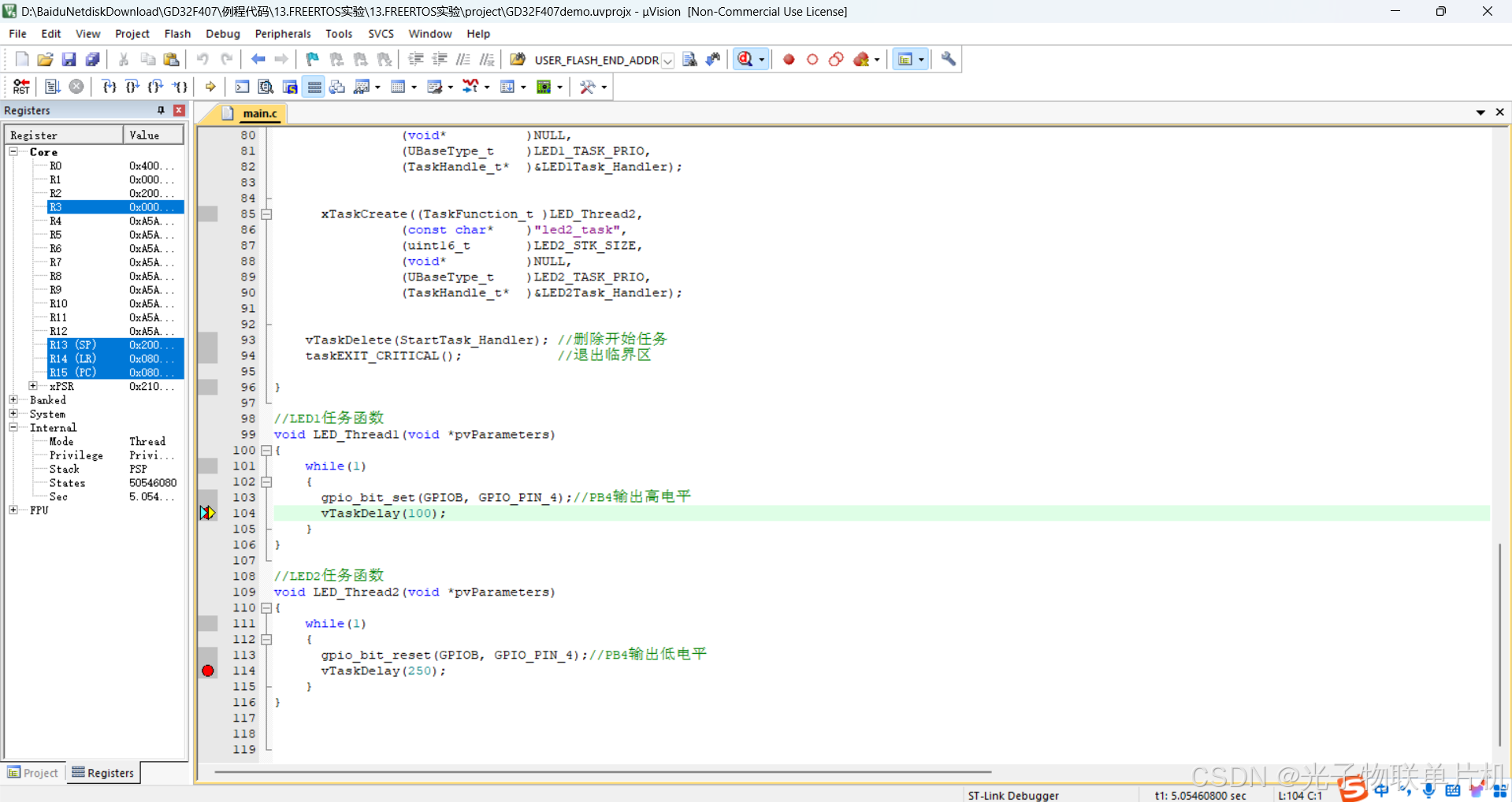1512x802 pixels.
Task: Open Configuration with the wrench icon
Action: click(x=949, y=59)
